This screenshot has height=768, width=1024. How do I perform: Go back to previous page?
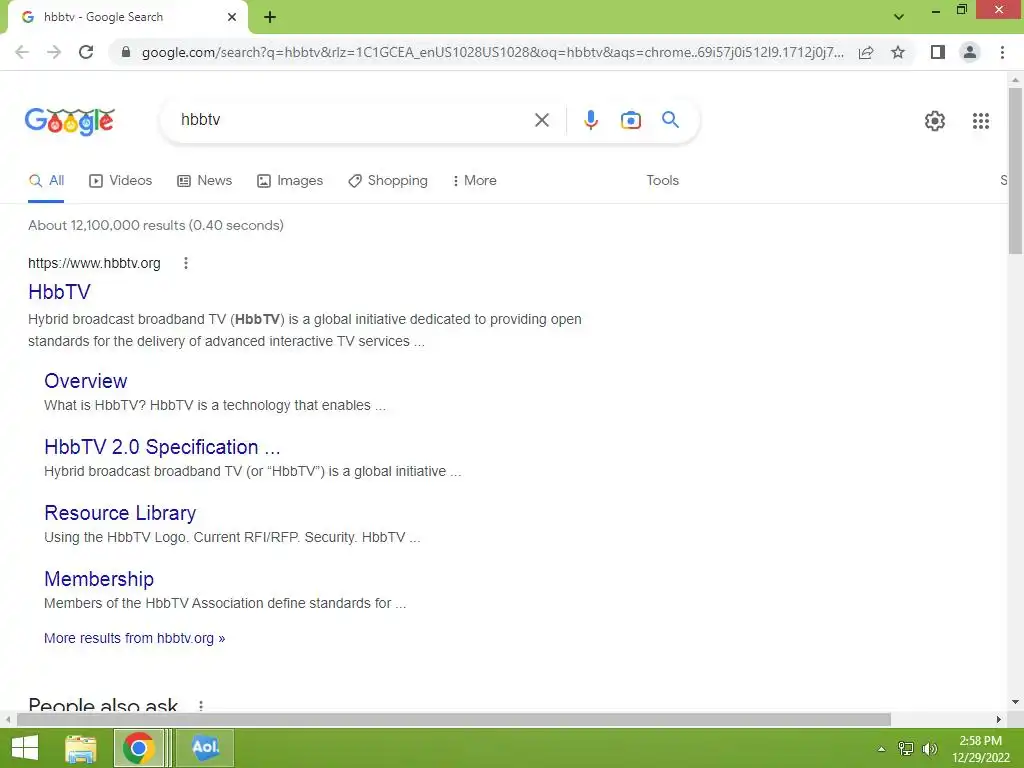tap(22, 52)
